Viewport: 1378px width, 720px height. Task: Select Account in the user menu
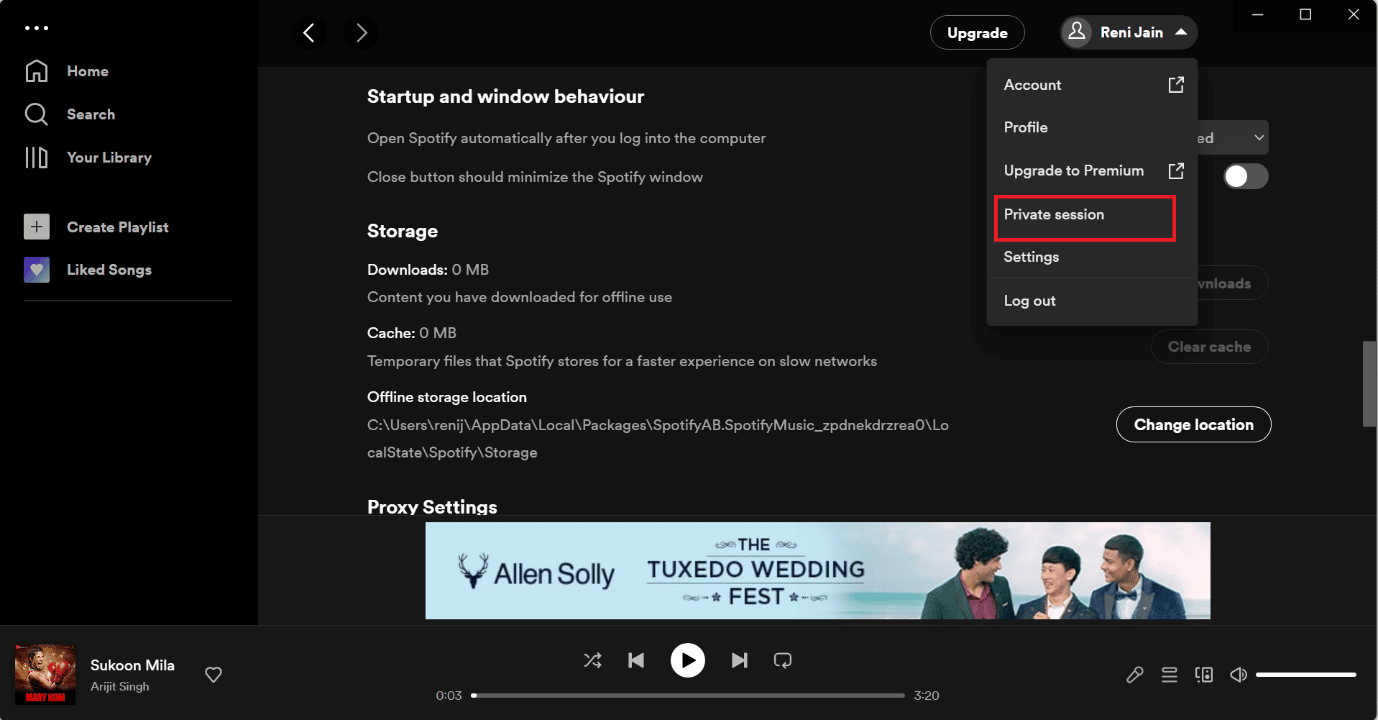1092,85
